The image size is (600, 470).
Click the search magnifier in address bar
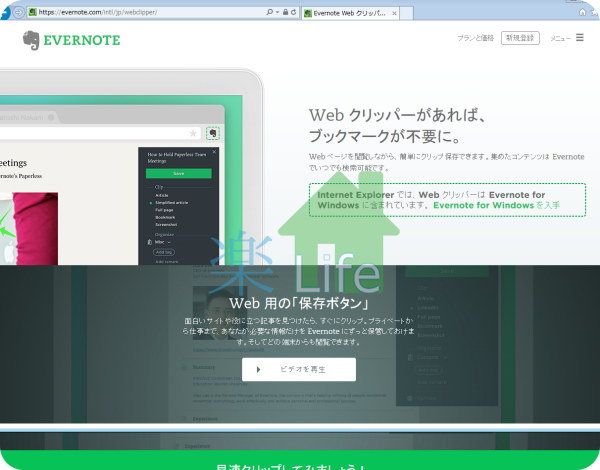269,12
